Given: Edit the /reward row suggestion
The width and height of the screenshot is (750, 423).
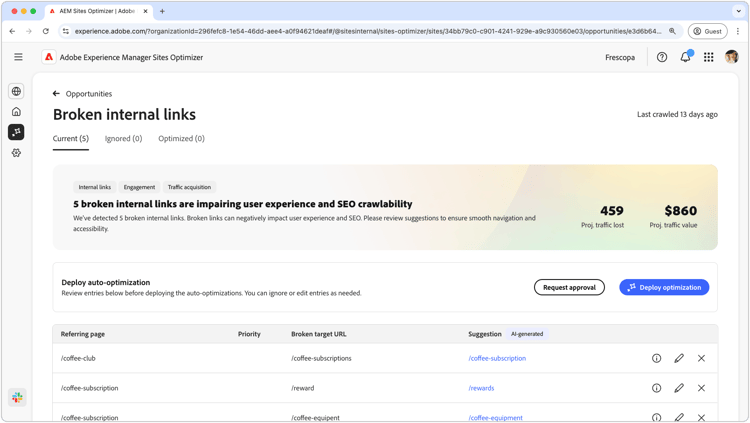Looking at the screenshot, I should pos(679,388).
